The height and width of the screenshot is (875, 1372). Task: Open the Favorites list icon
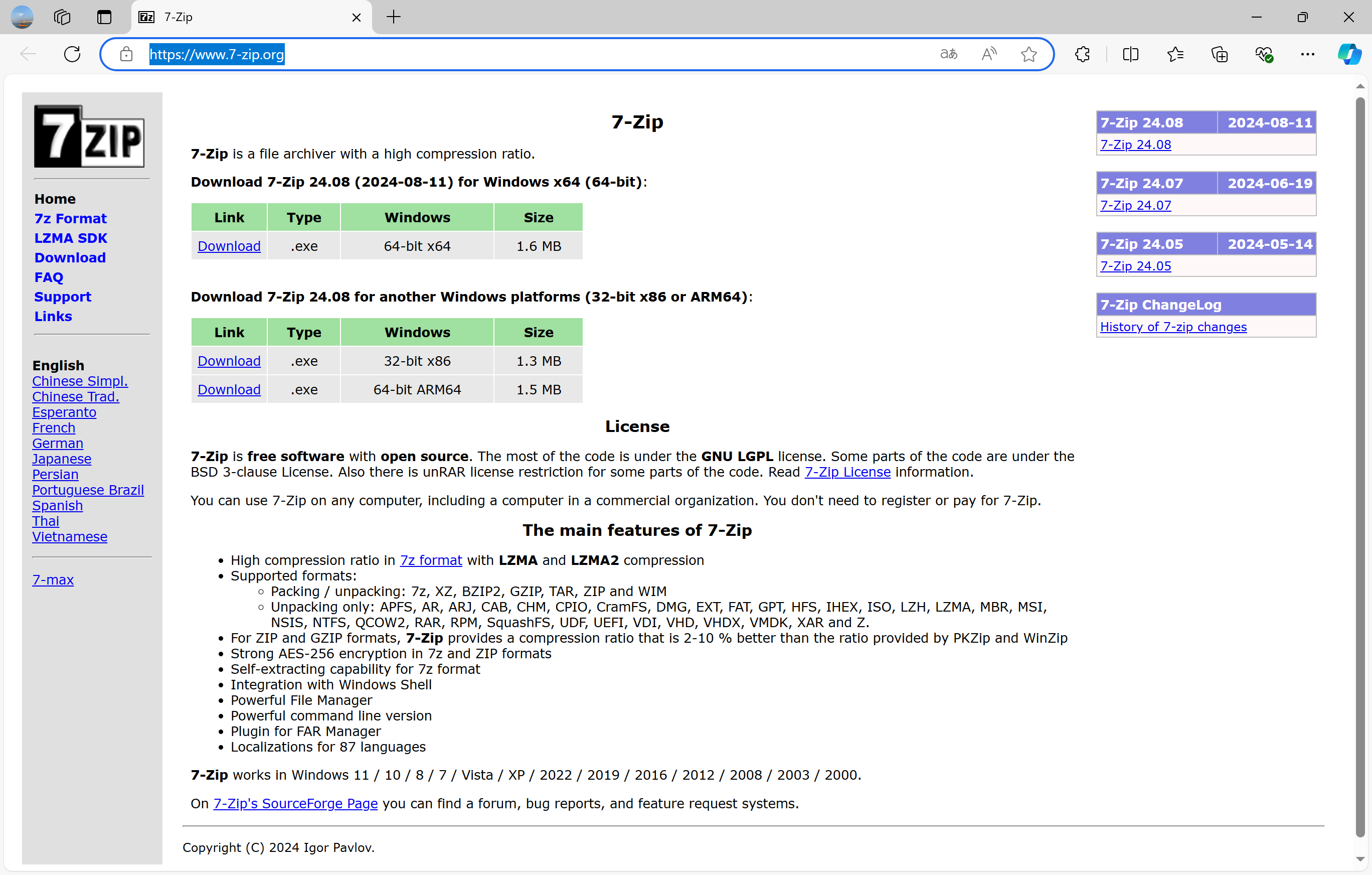click(1175, 54)
